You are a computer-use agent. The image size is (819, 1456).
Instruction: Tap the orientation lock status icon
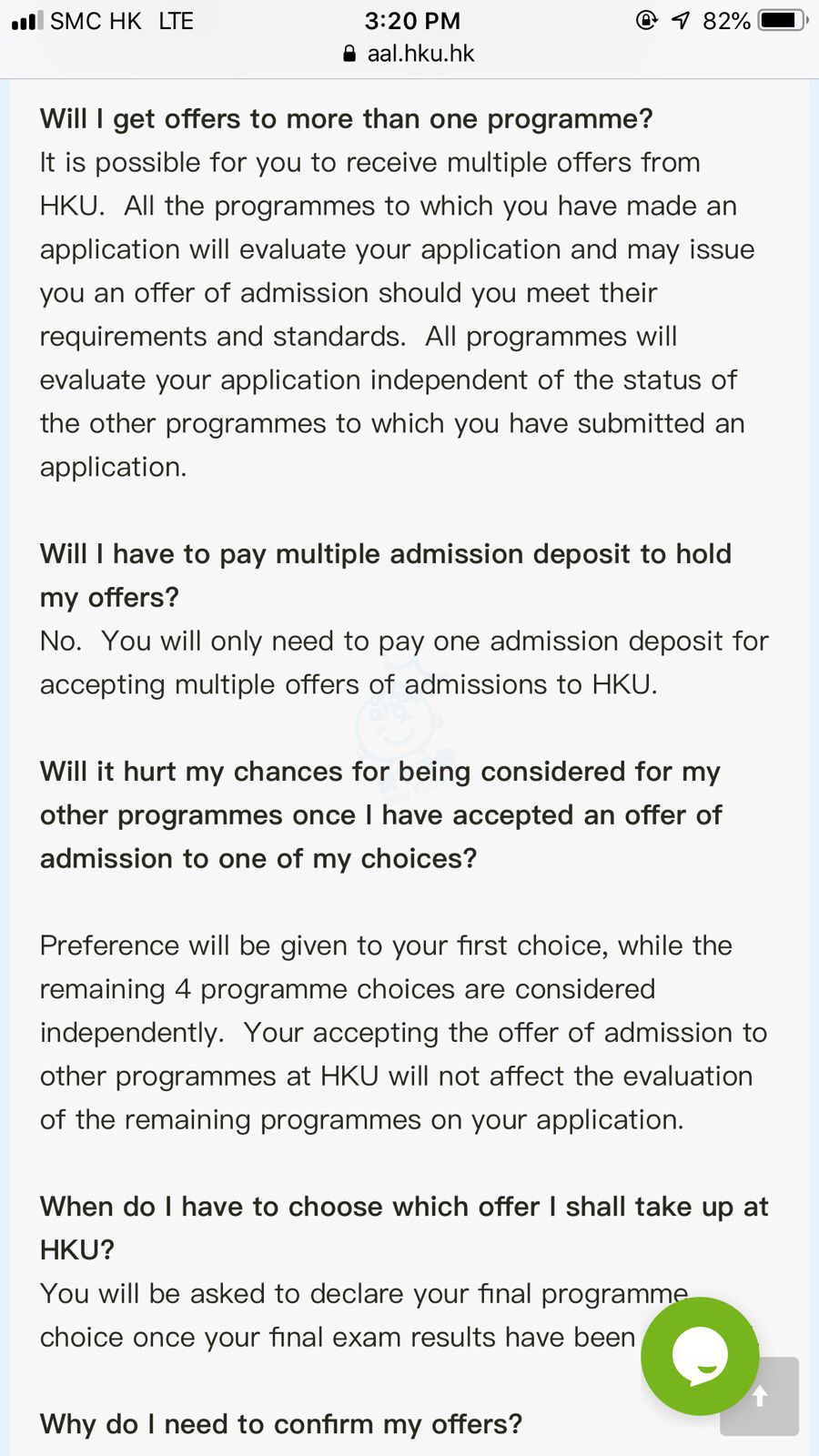(646, 20)
